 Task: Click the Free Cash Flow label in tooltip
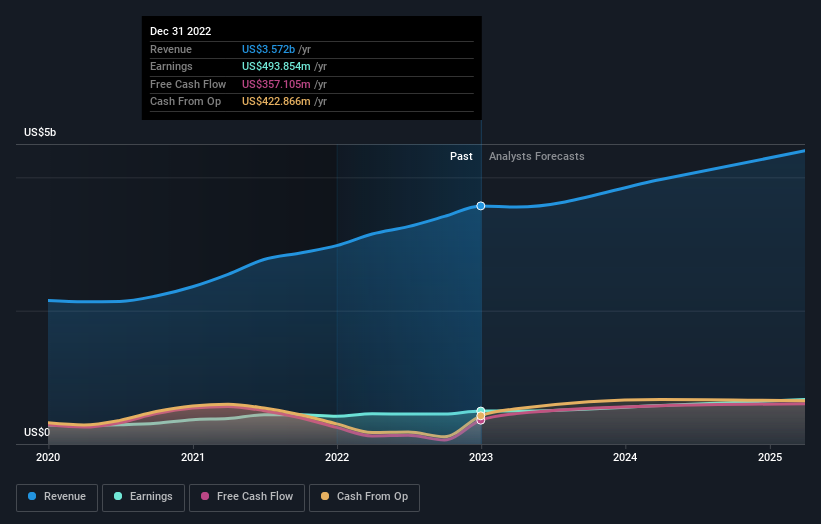point(188,84)
